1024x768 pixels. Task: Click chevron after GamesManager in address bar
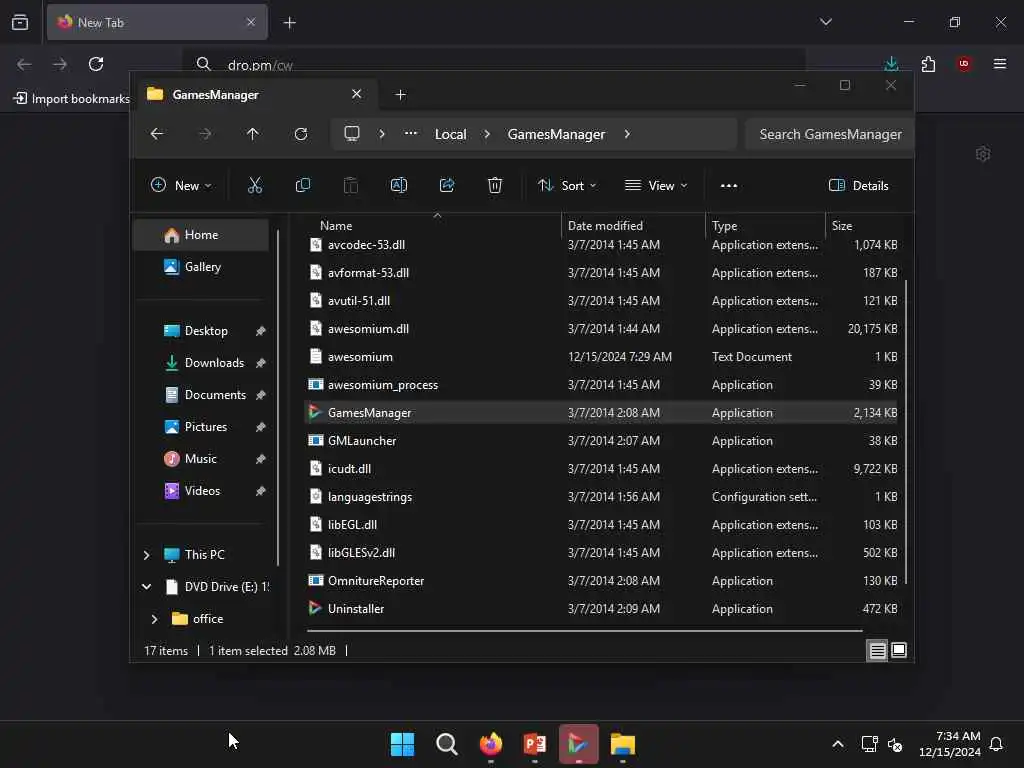627,134
